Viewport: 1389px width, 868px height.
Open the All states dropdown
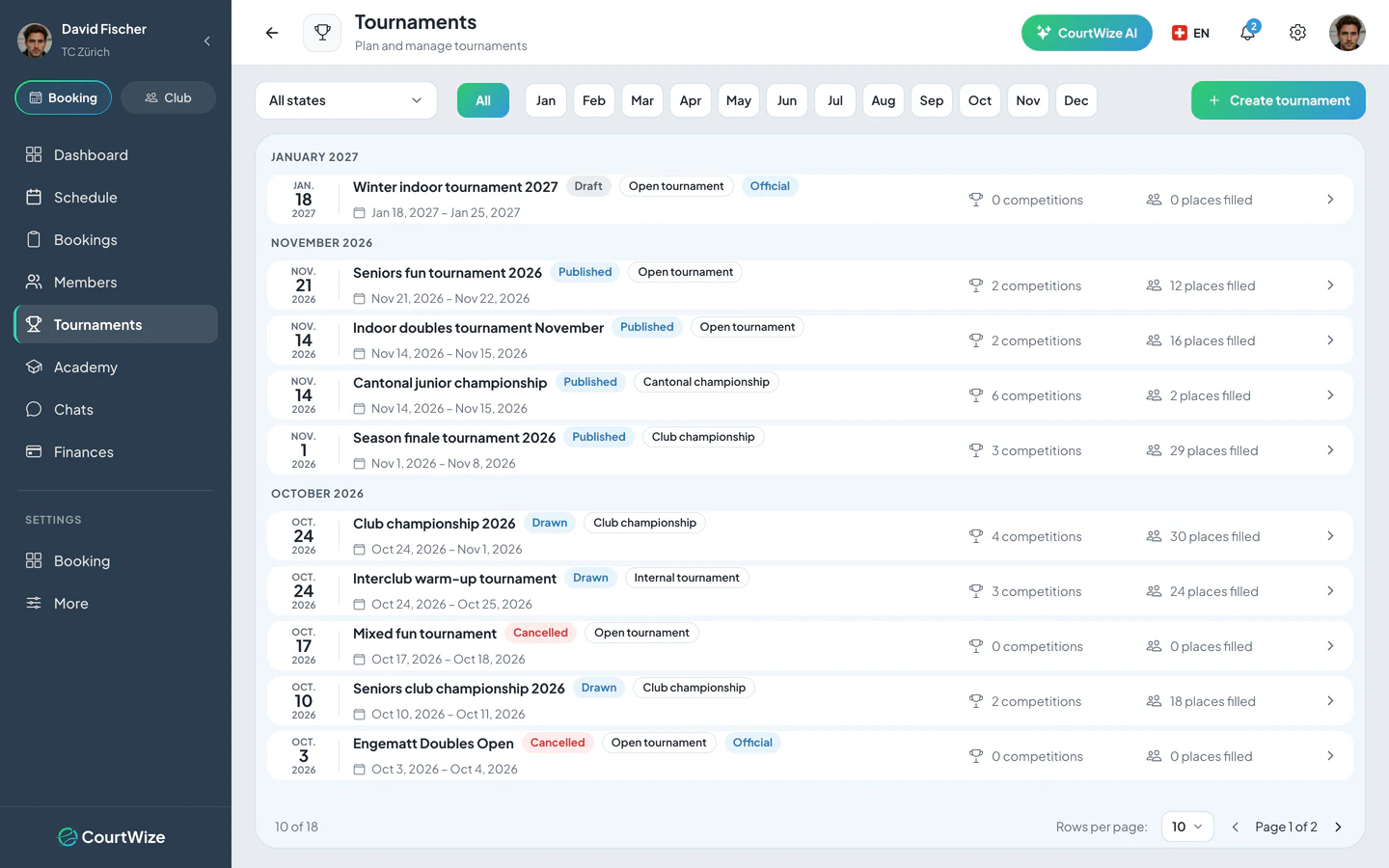[x=346, y=100]
